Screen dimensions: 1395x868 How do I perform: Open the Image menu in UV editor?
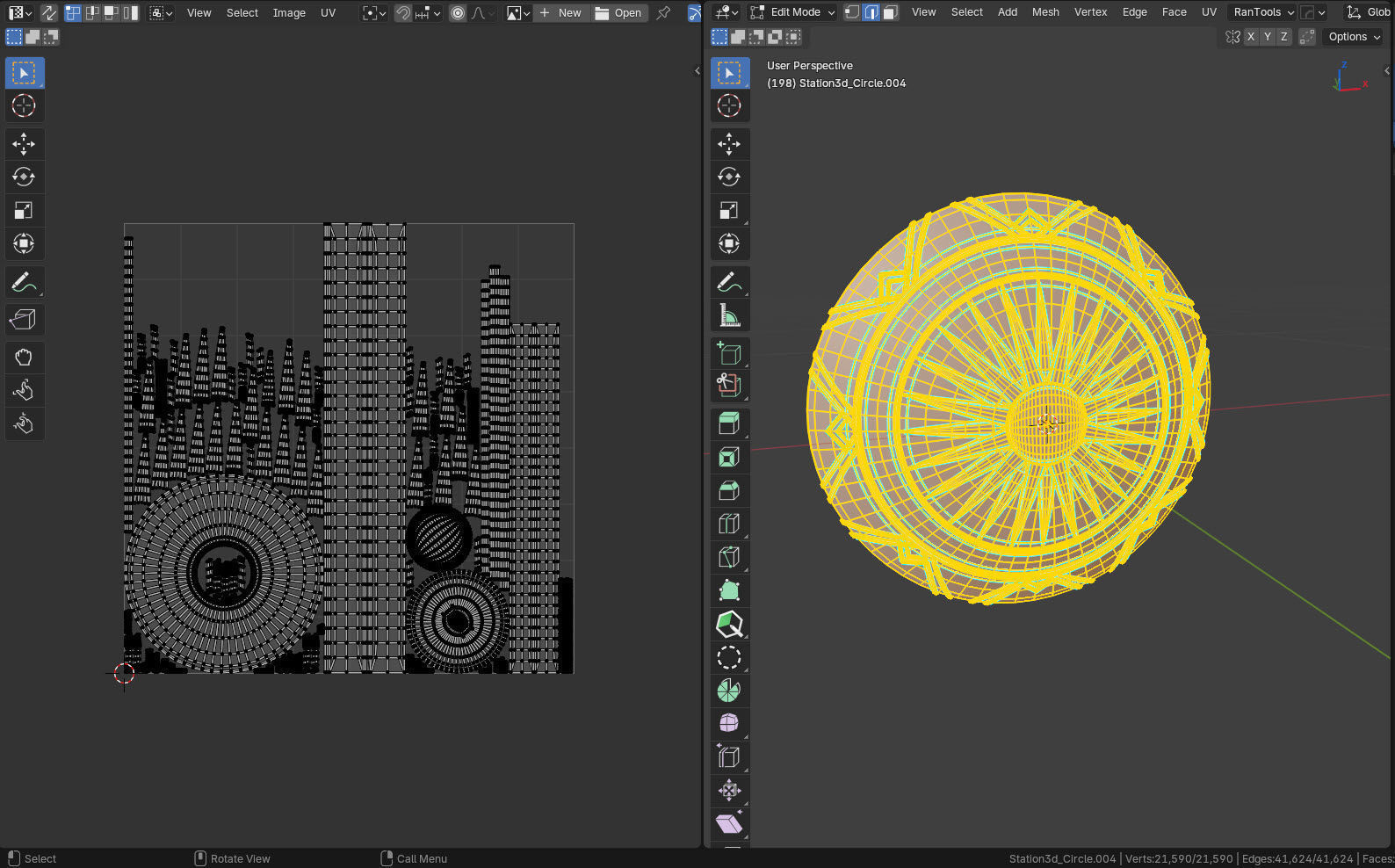(x=289, y=13)
